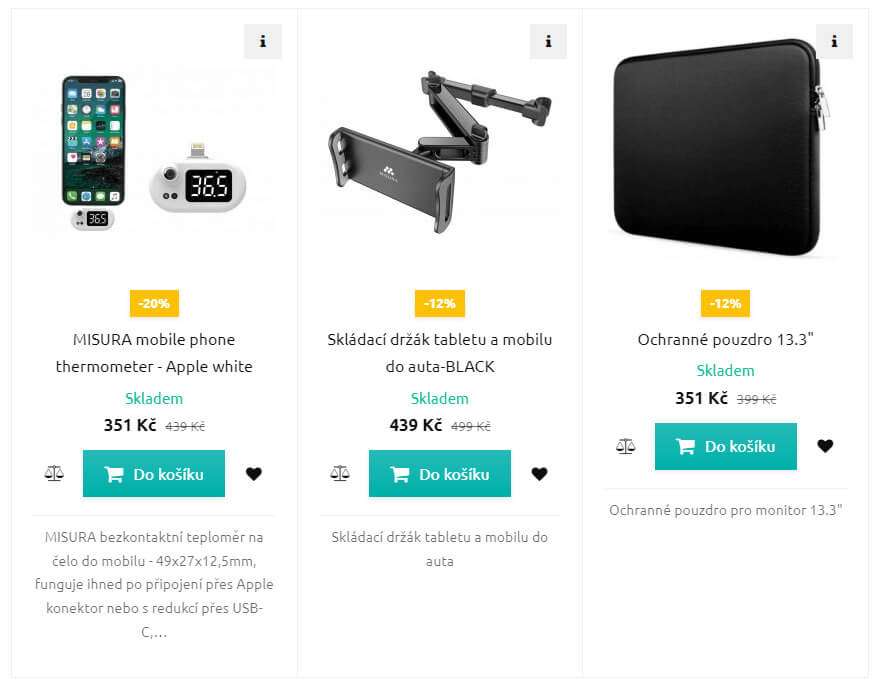Open MISURA mobile phone thermometer title link
This screenshot has width=881, height=688.
pos(154,353)
